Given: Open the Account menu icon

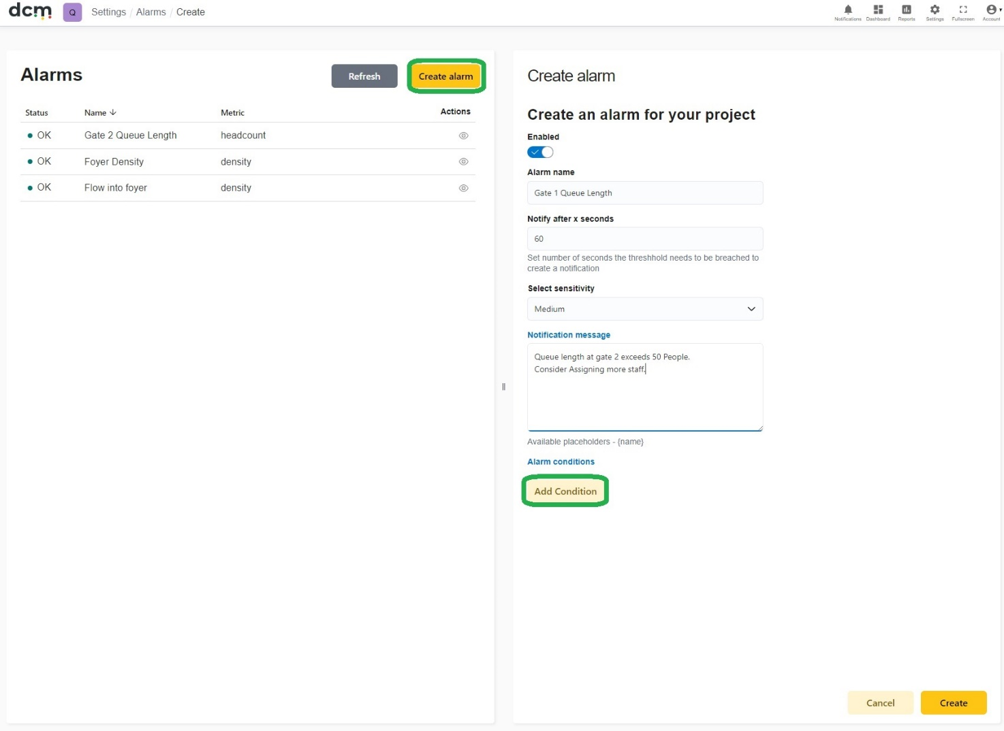Looking at the screenshot, I should (x=992, y=10).
